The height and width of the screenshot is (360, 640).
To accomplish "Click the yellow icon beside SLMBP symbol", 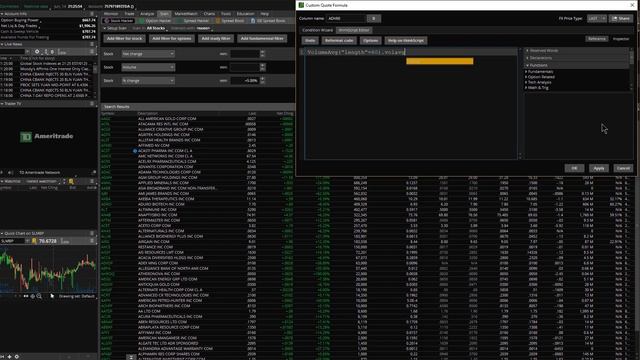I will 34,241.
